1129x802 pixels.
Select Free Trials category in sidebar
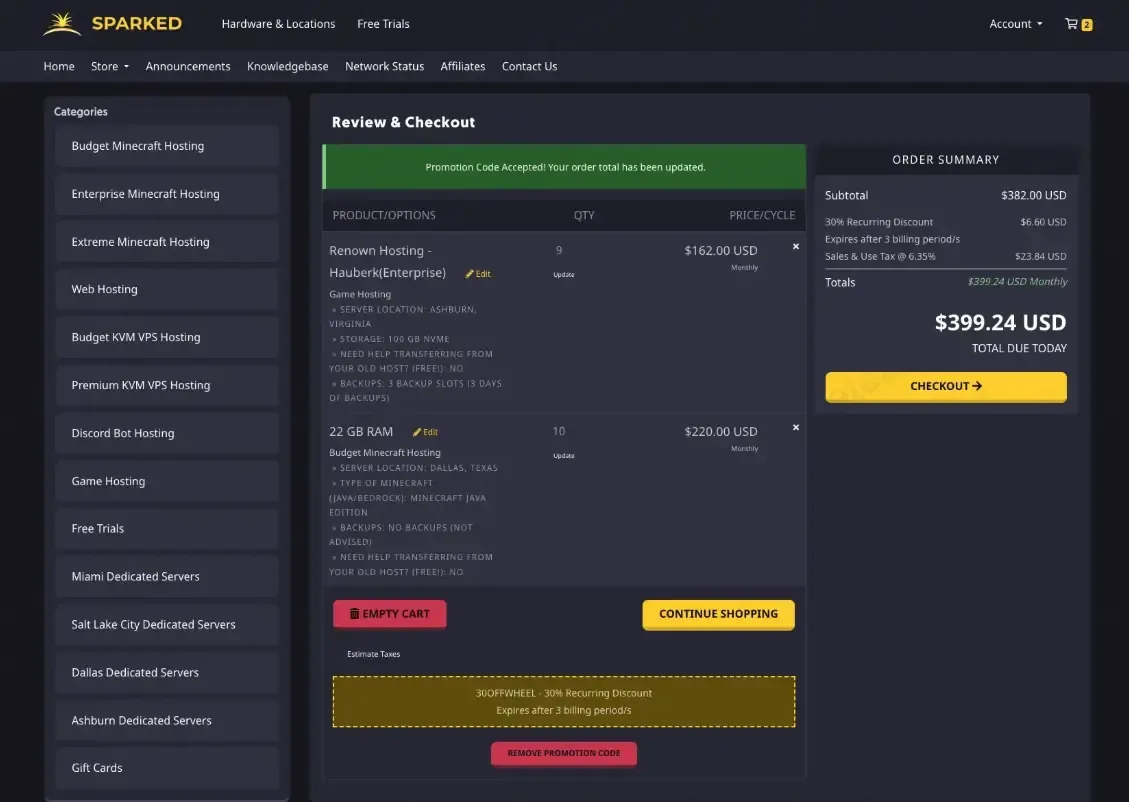pyautogui.click(x=167, y=528)
